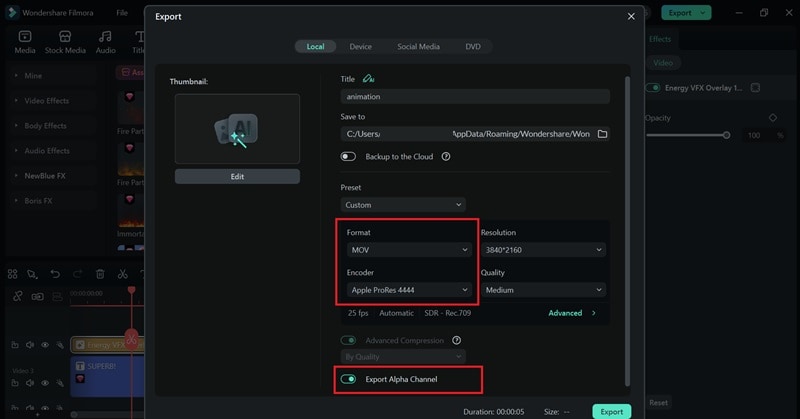Undo the last timeline action

(55, 274)
